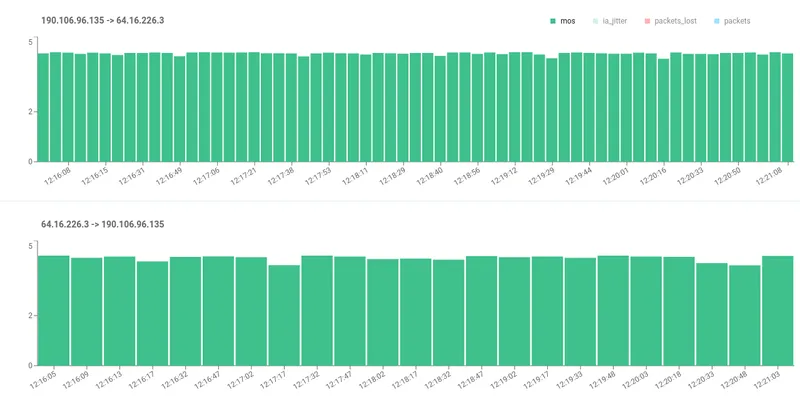The image size is (800, 403).
Task: Click the 12:19:33 x-axis label in bottom chart
Action: pyautogui.click(x=569, y=381)
